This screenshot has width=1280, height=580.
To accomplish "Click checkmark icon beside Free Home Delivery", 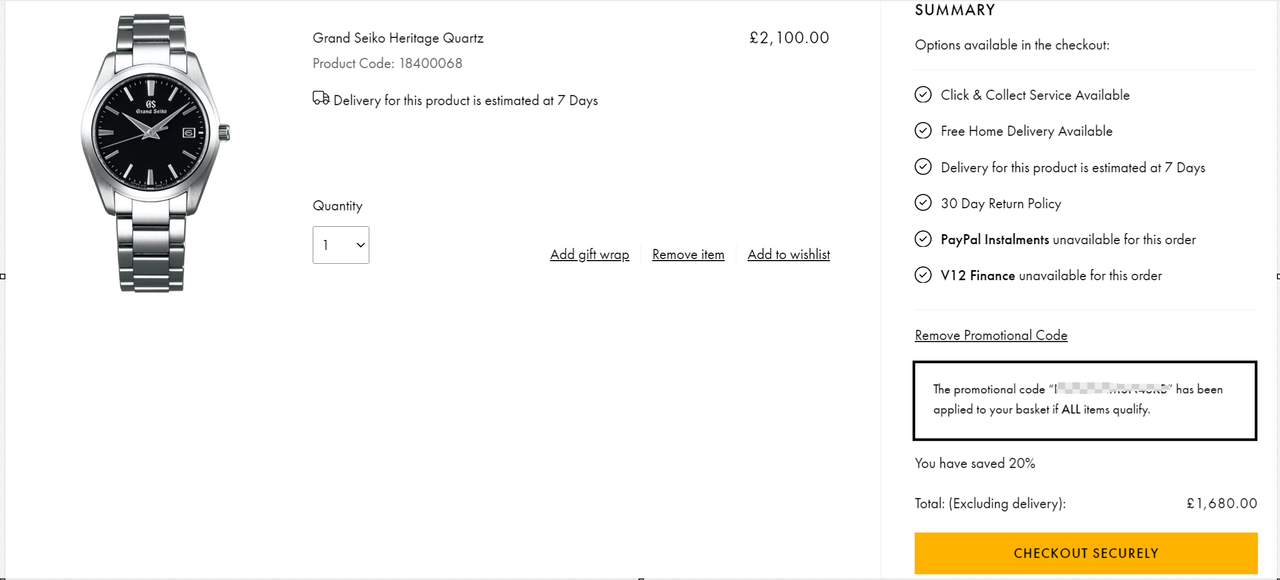I will [x=923, y=130].
